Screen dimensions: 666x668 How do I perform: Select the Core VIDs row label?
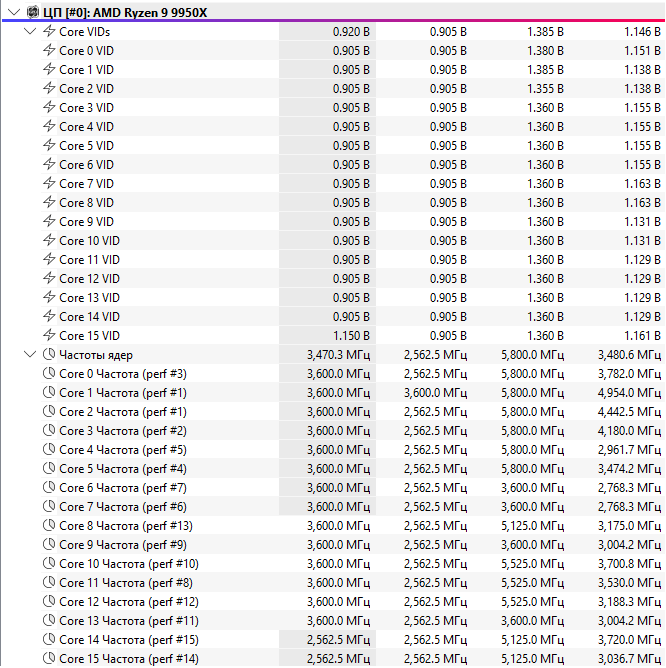(x=84, y=32)
